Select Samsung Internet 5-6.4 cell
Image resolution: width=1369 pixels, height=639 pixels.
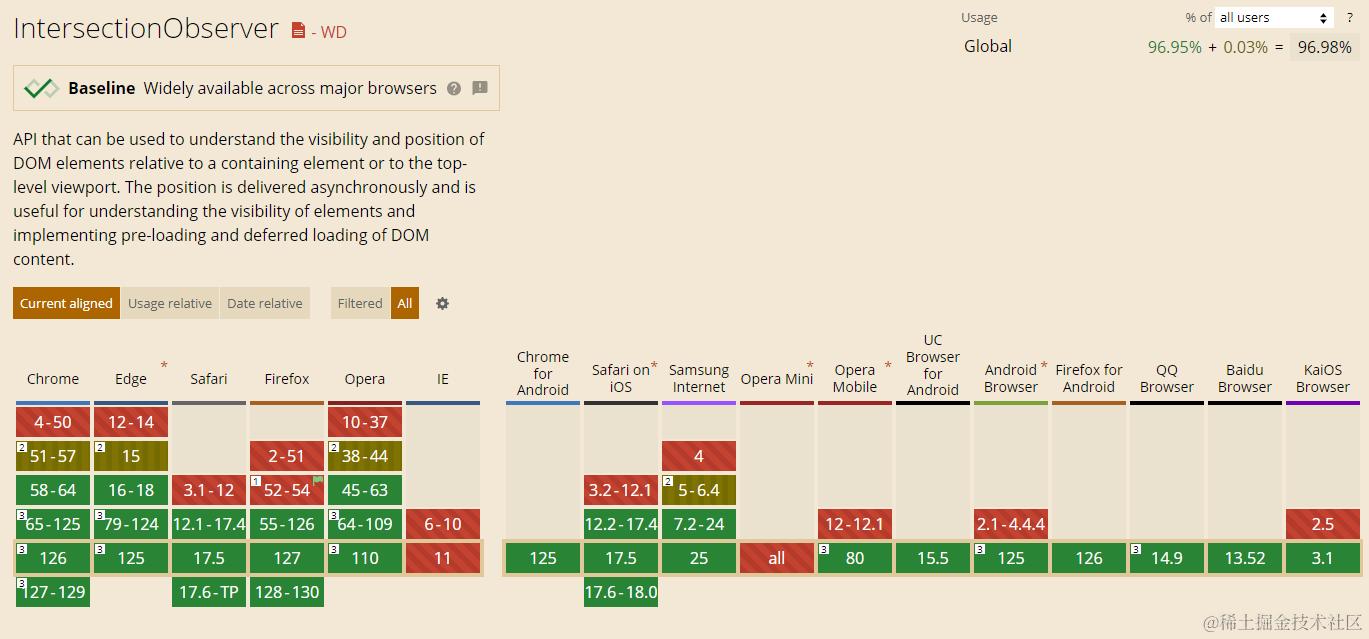tap(699, 490)
